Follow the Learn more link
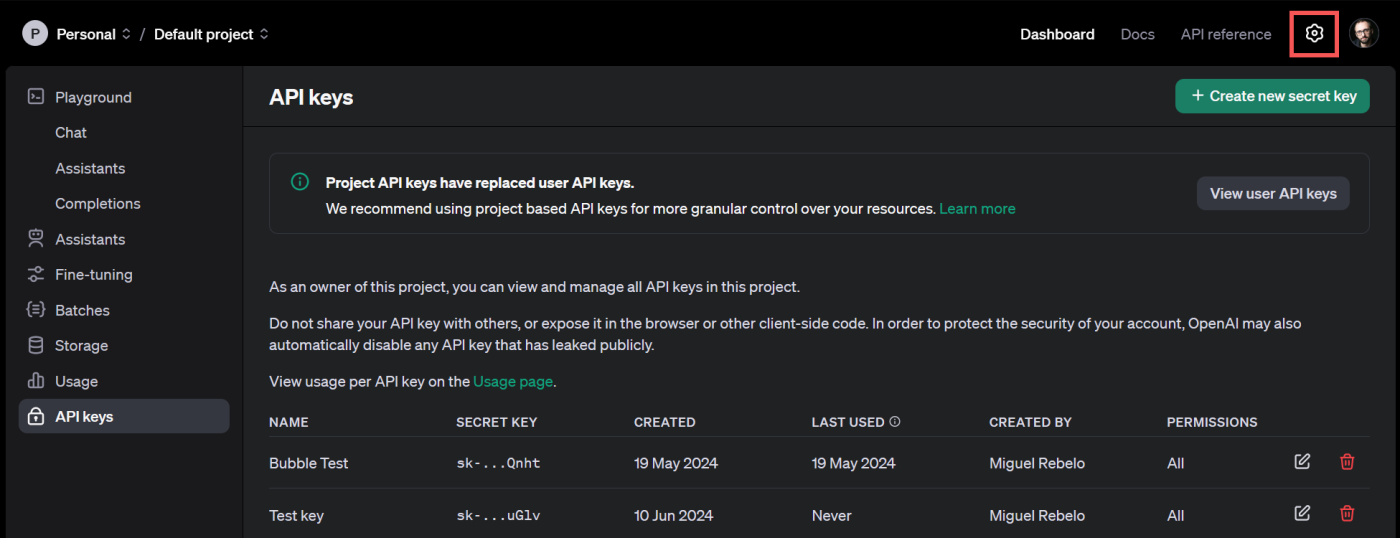 point(977,209)
